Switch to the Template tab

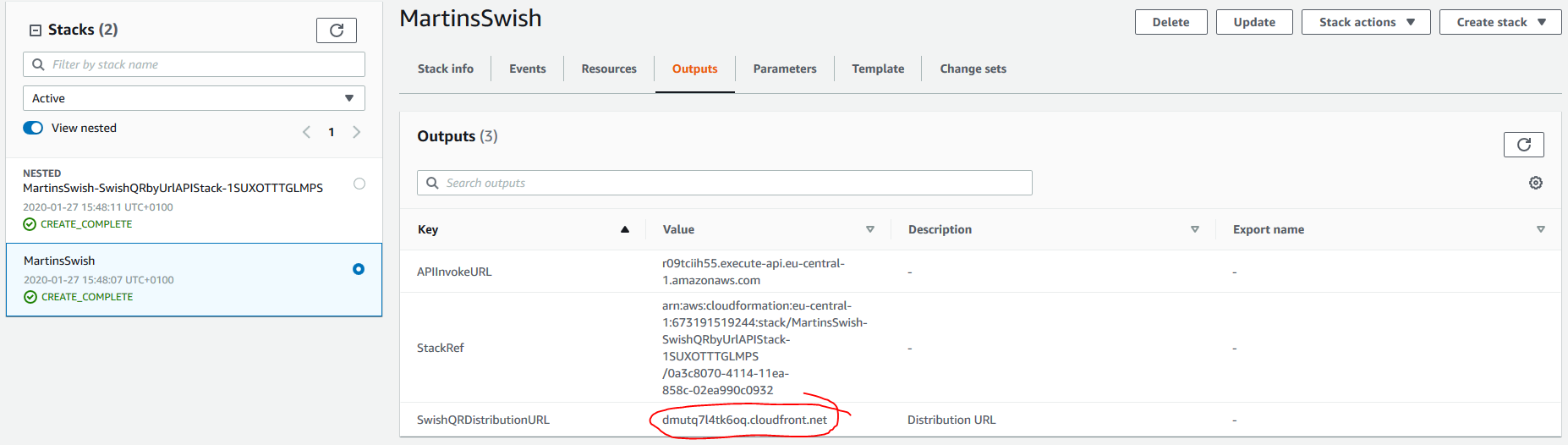tap(878, 69)
